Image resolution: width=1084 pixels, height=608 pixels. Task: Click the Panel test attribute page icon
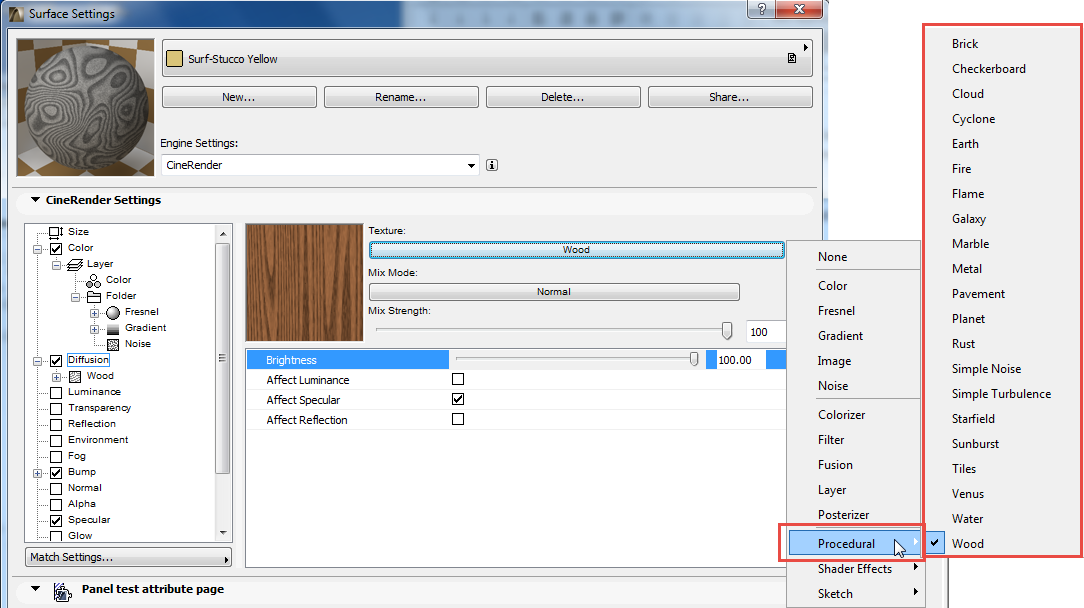pos(62,591)
